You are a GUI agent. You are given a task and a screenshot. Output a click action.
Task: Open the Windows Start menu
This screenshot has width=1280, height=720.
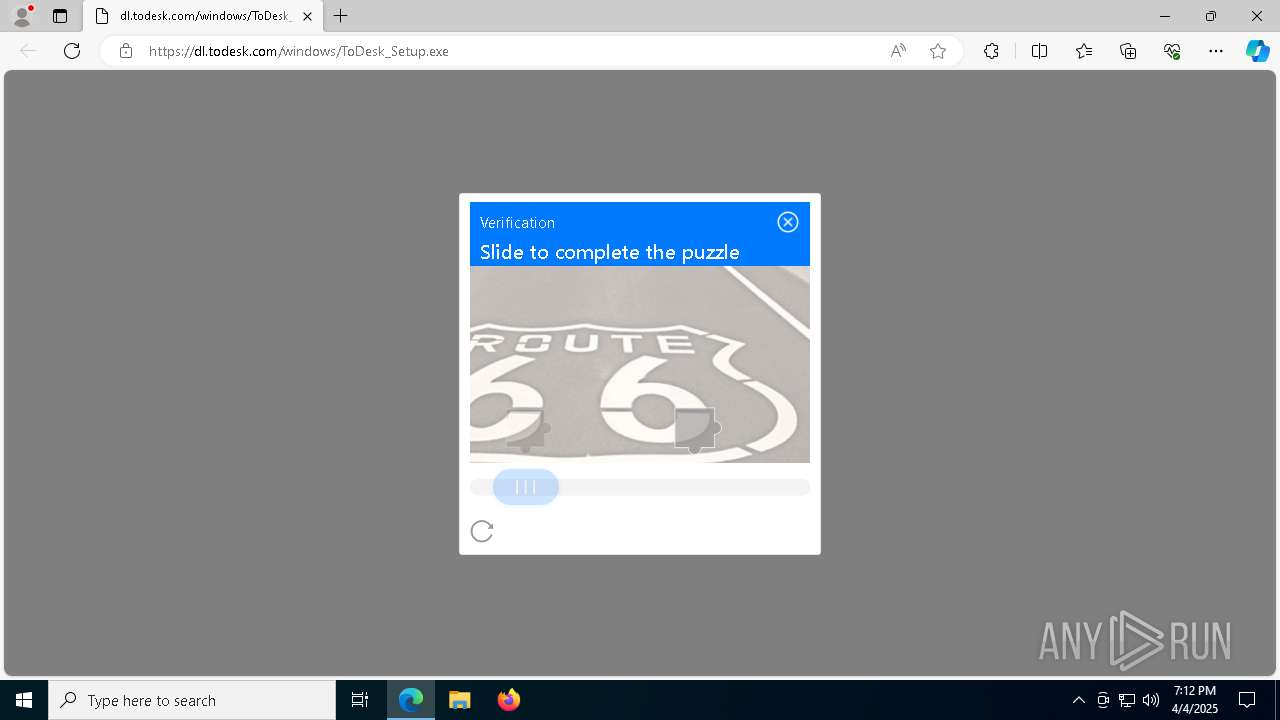click(24, 700)
